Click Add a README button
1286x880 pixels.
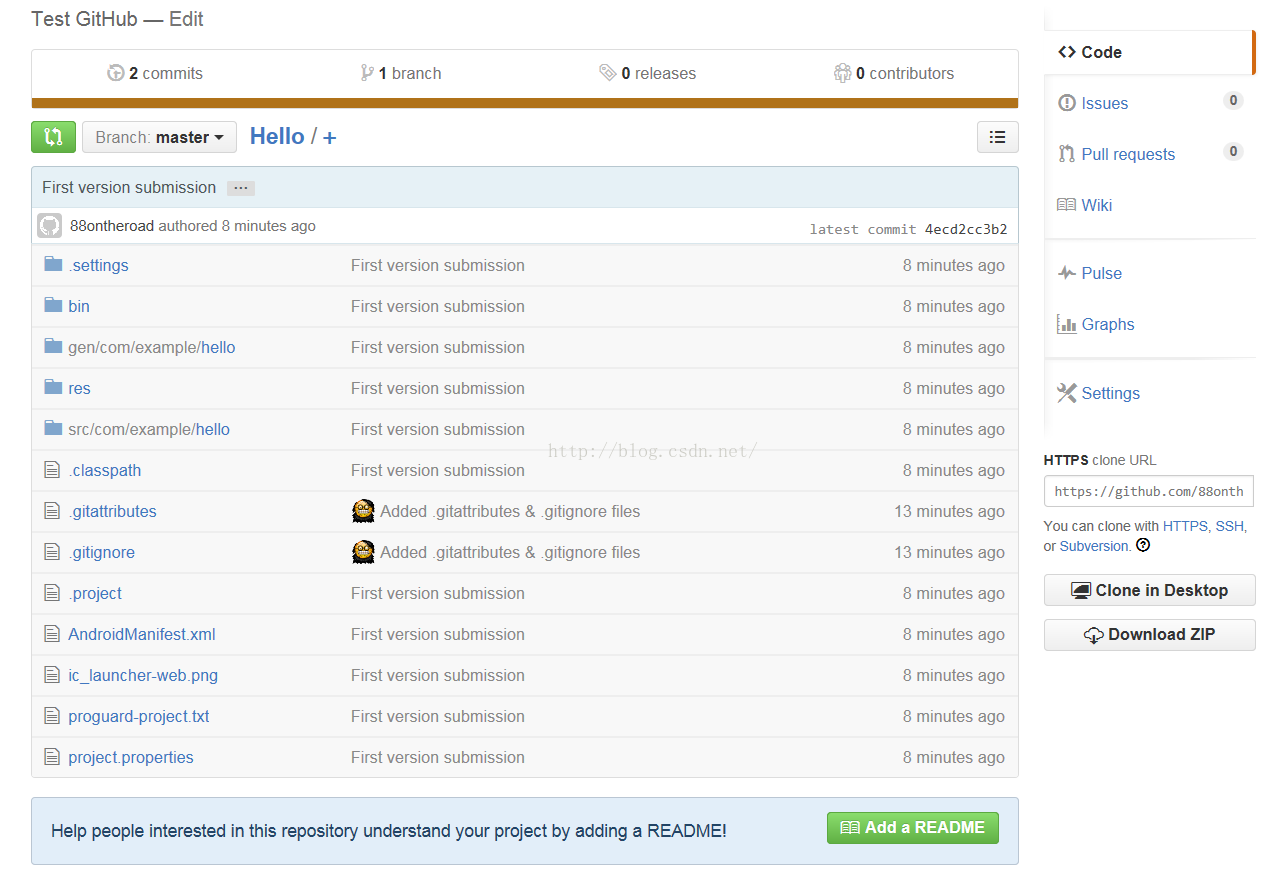913,828
